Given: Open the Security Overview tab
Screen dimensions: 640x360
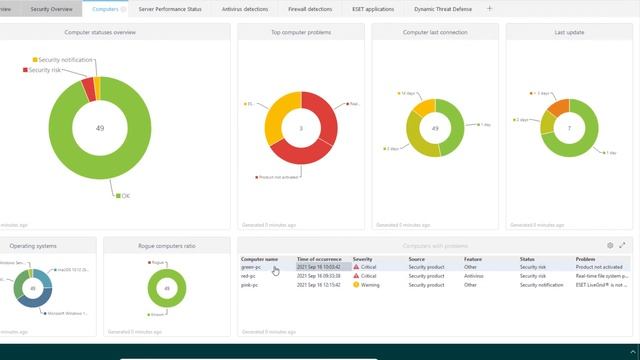Looking at the screenshot, I should [51, 9].
